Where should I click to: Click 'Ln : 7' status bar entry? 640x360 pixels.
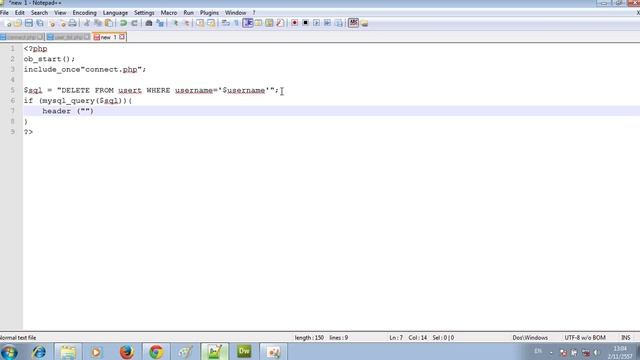click(396, 338)
